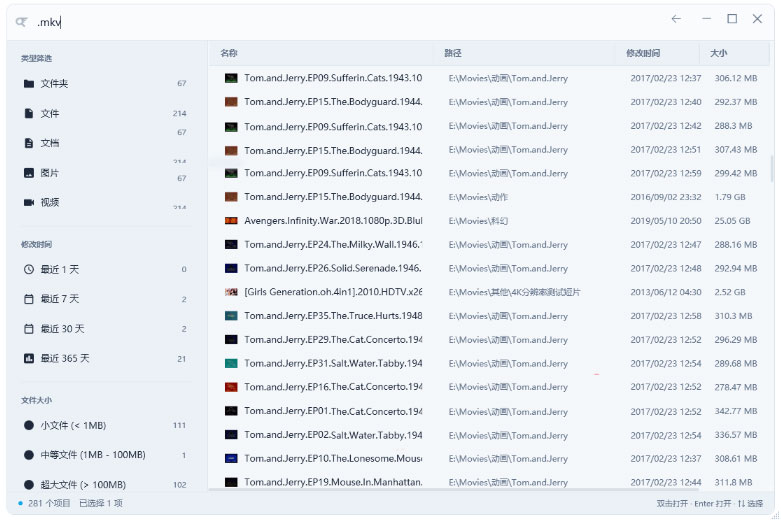Filter by 文件夹 folder type
781x520 pixels.
105,84
